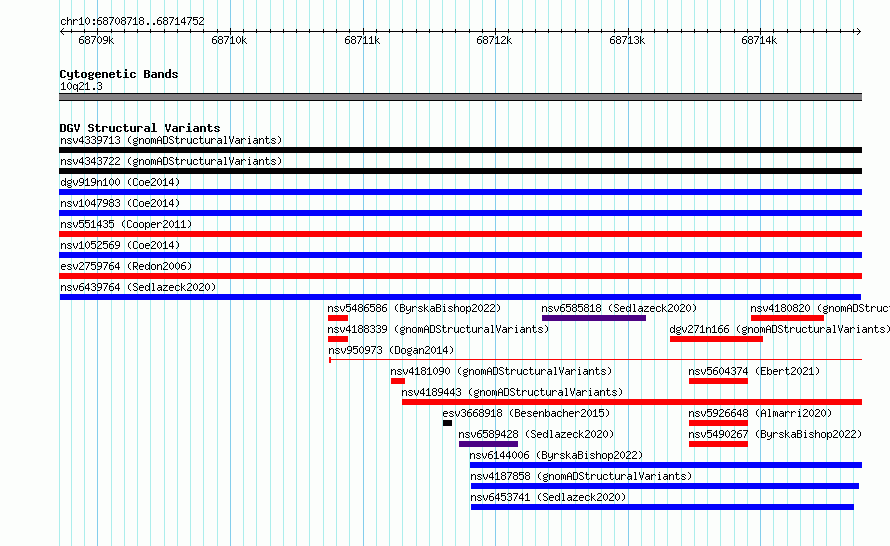Open the nsv5926648 (Almarri2020) label
Image resolution: width=890 pixels, height=546 pixels.
[760, 413]
